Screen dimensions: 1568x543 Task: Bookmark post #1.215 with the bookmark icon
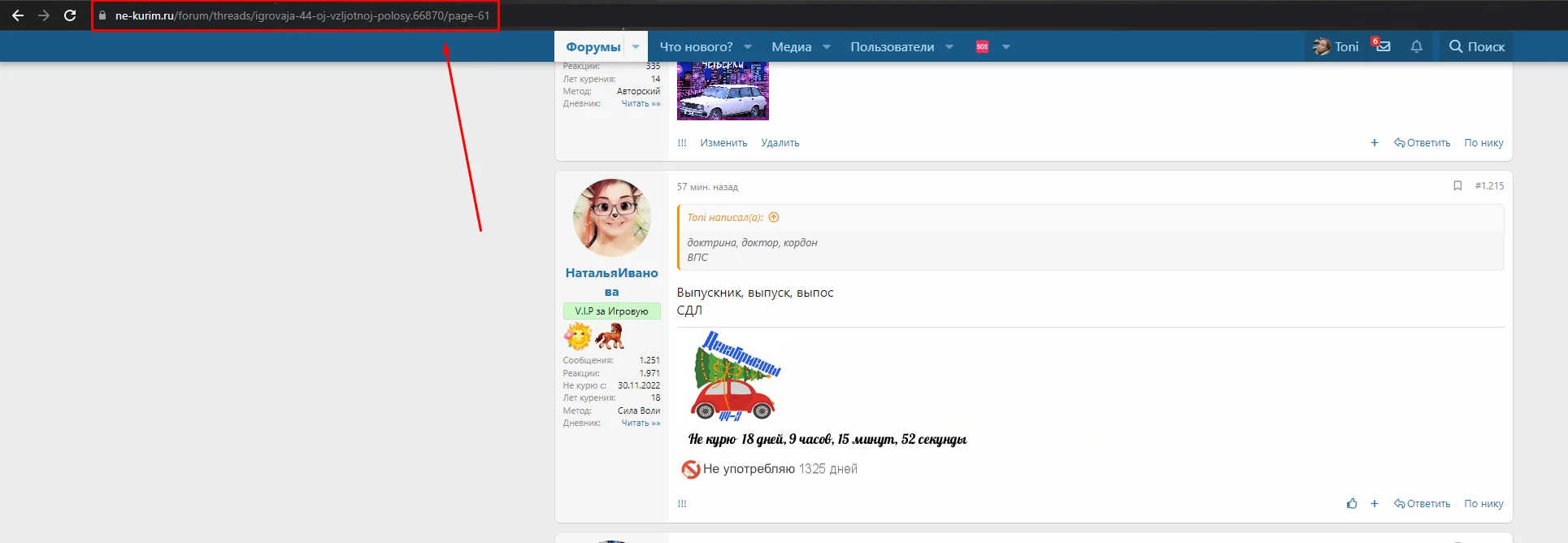coord(1457,186)
